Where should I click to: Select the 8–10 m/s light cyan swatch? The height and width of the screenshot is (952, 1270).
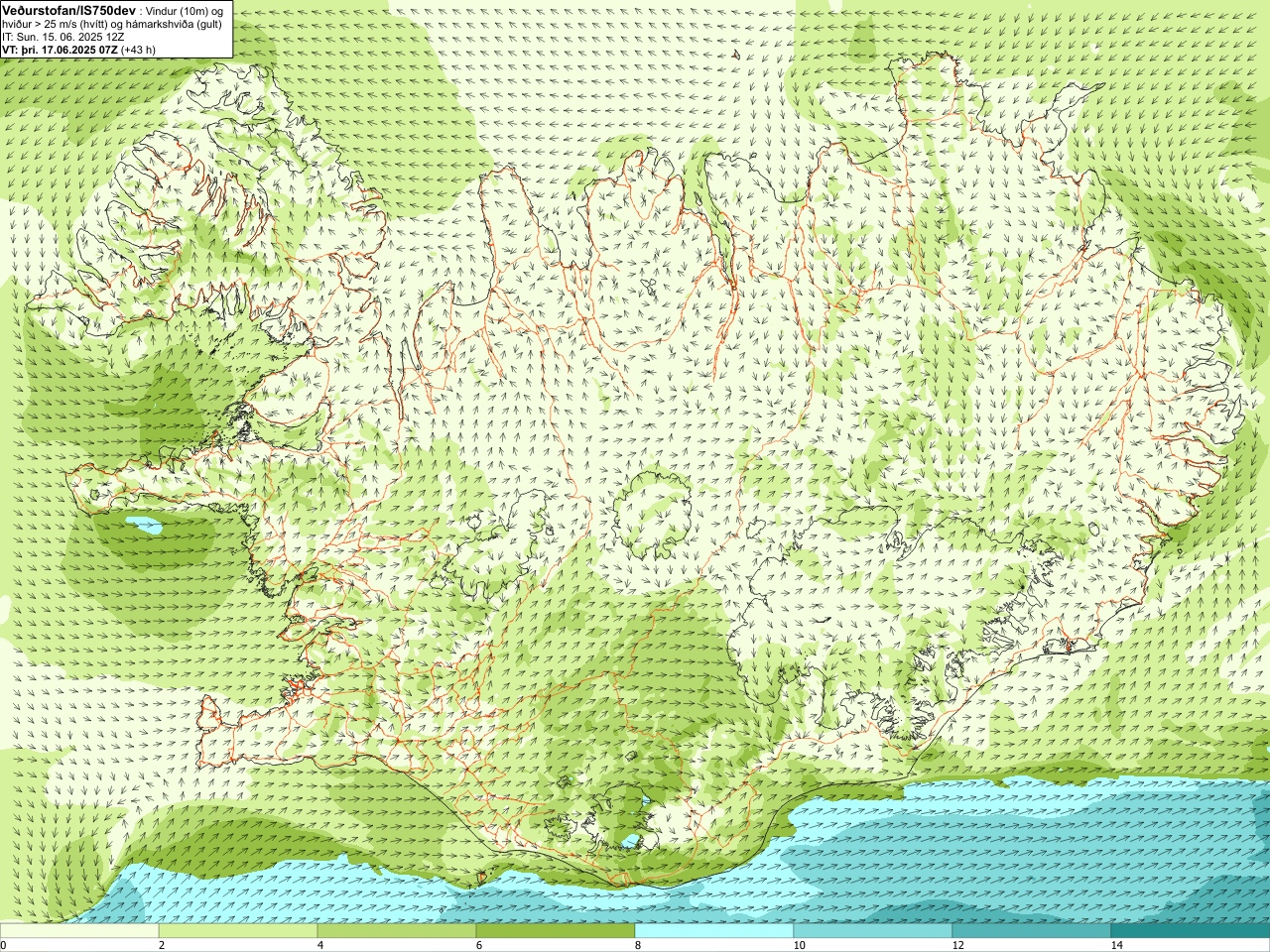pos(714,931)
